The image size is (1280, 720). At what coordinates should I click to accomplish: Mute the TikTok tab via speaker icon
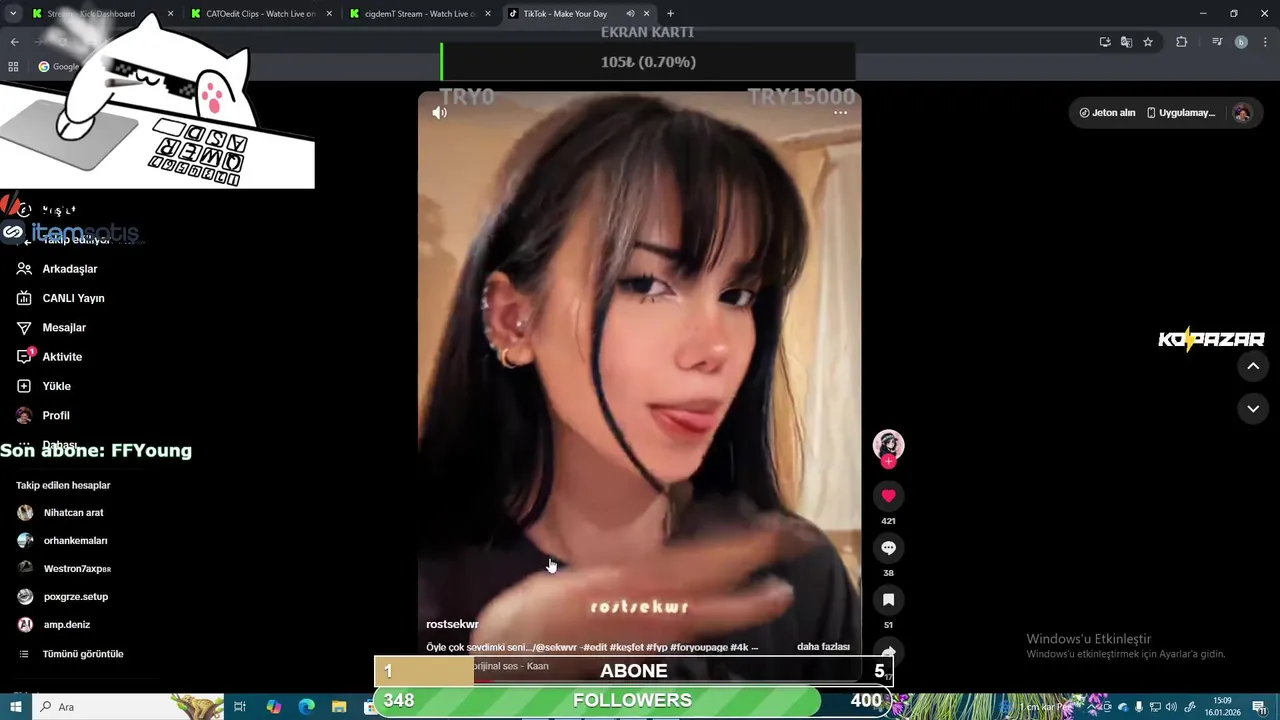630,14
